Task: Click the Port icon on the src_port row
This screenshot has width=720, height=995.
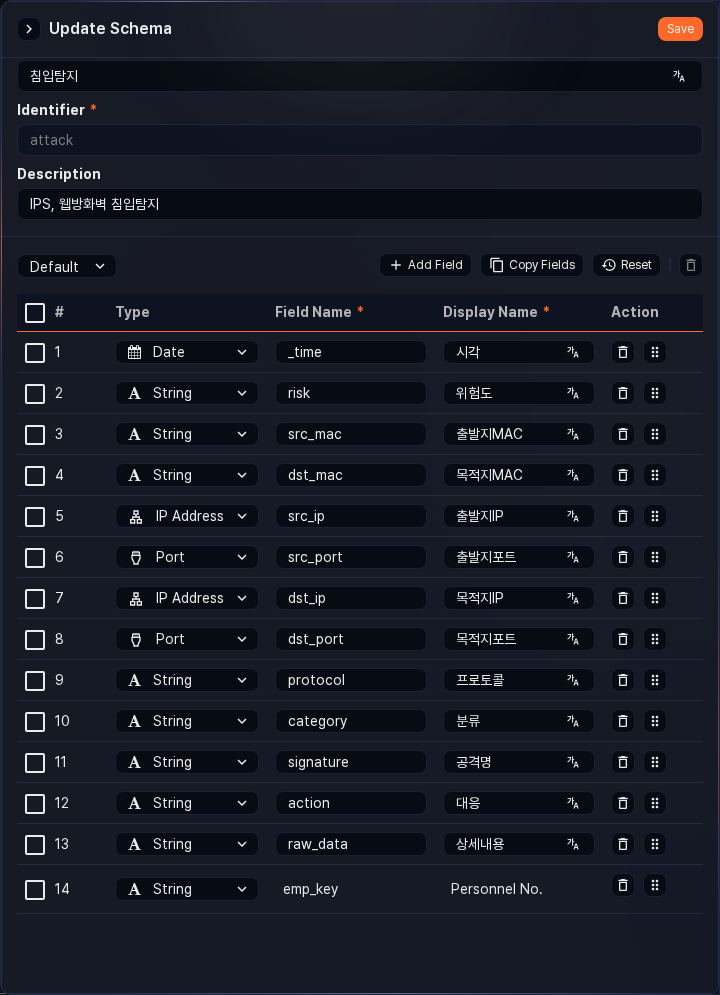Action: pos(135,557)
